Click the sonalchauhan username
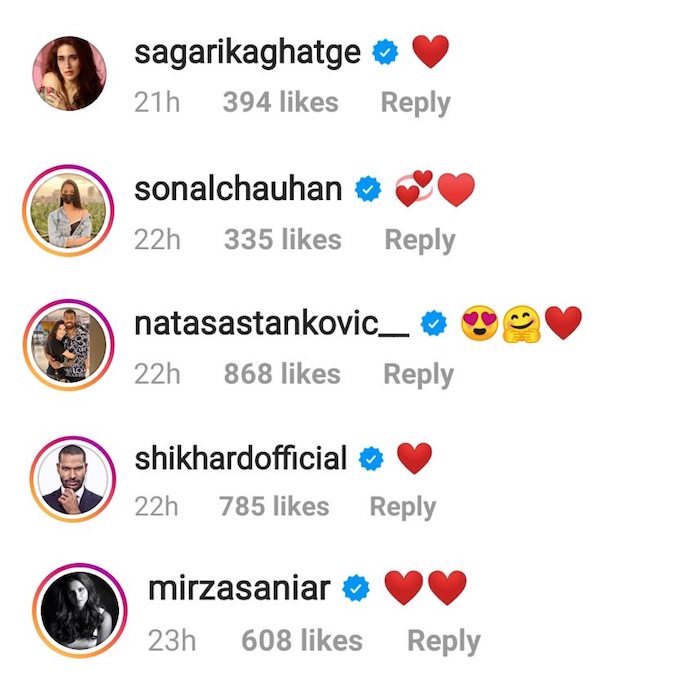The width and height of the screenshot is (695, 700). [238, 188]
